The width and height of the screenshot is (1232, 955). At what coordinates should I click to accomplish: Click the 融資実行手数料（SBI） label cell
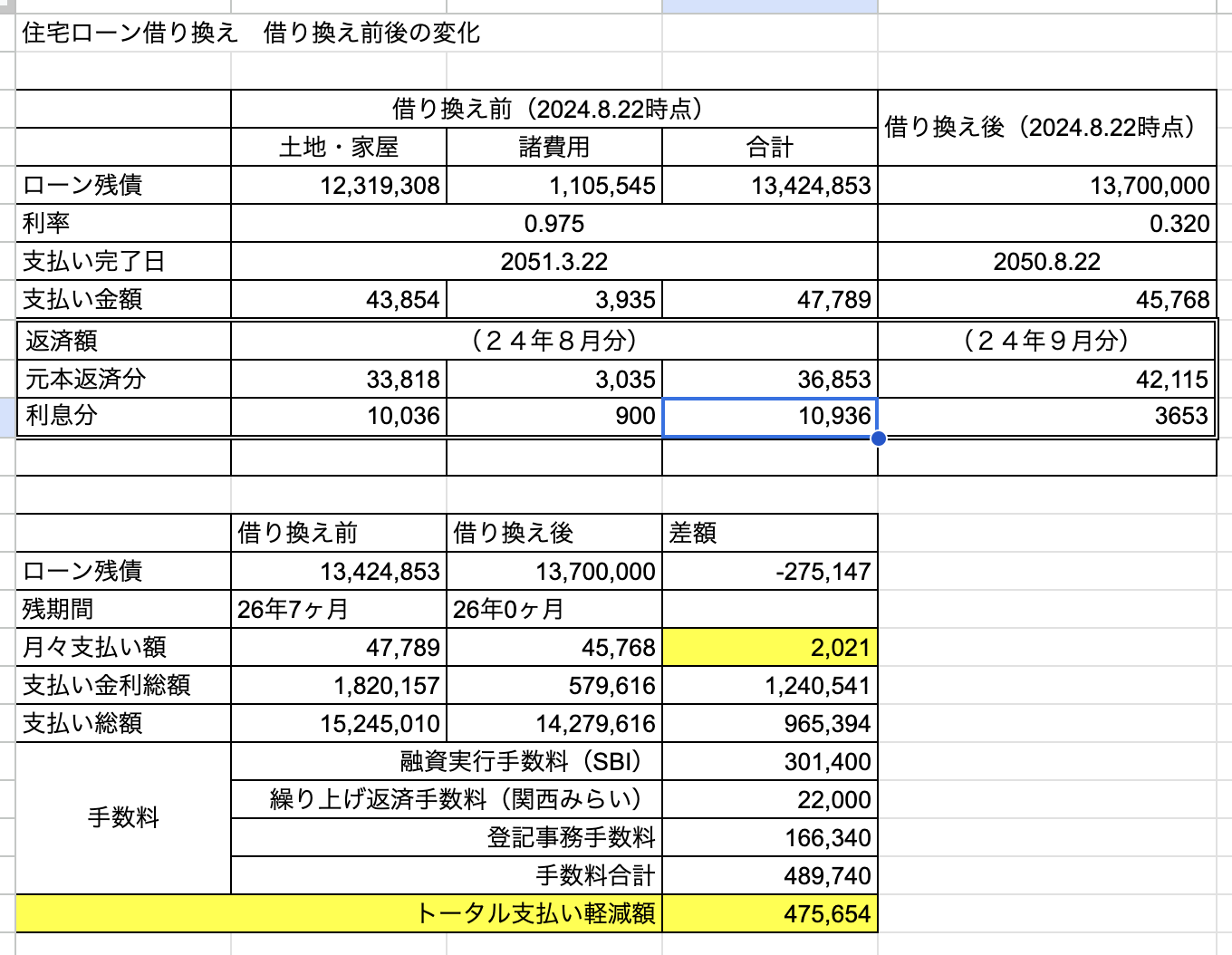pyautogui.click(x=447, y=761)
